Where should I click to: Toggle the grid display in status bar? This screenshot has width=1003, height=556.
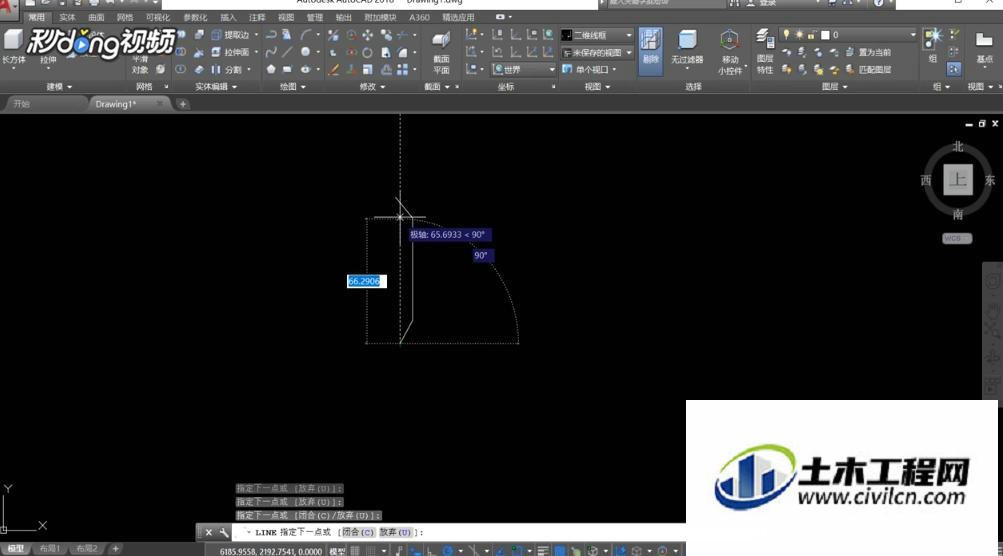point(355,550)
